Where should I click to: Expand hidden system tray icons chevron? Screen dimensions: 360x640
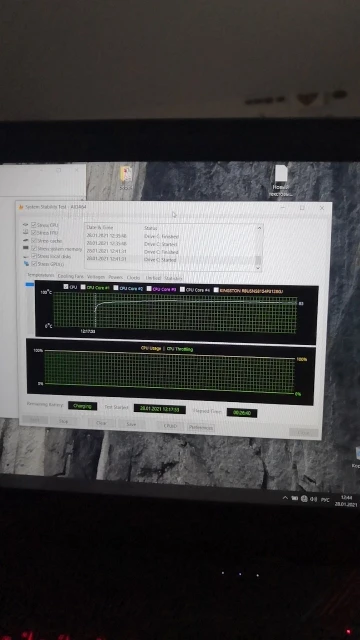[285, 498]
